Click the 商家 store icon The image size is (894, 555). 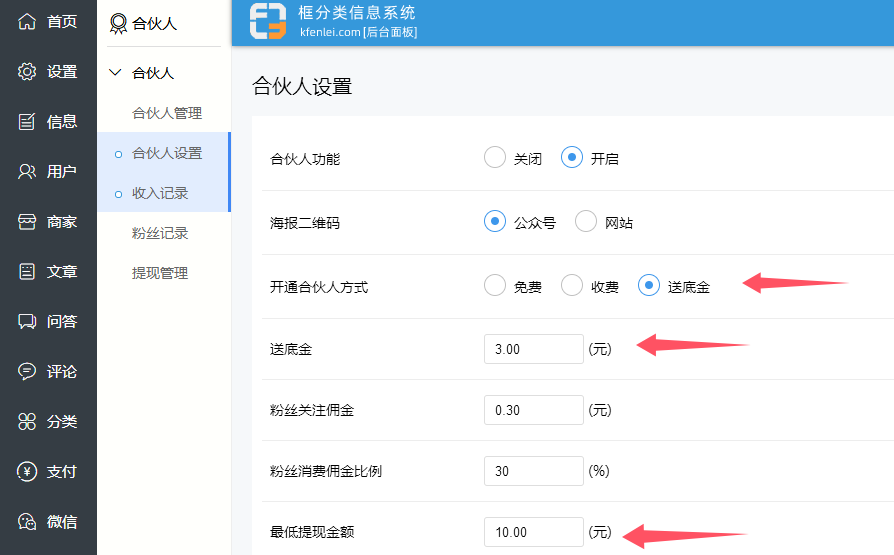coord(27,221)
